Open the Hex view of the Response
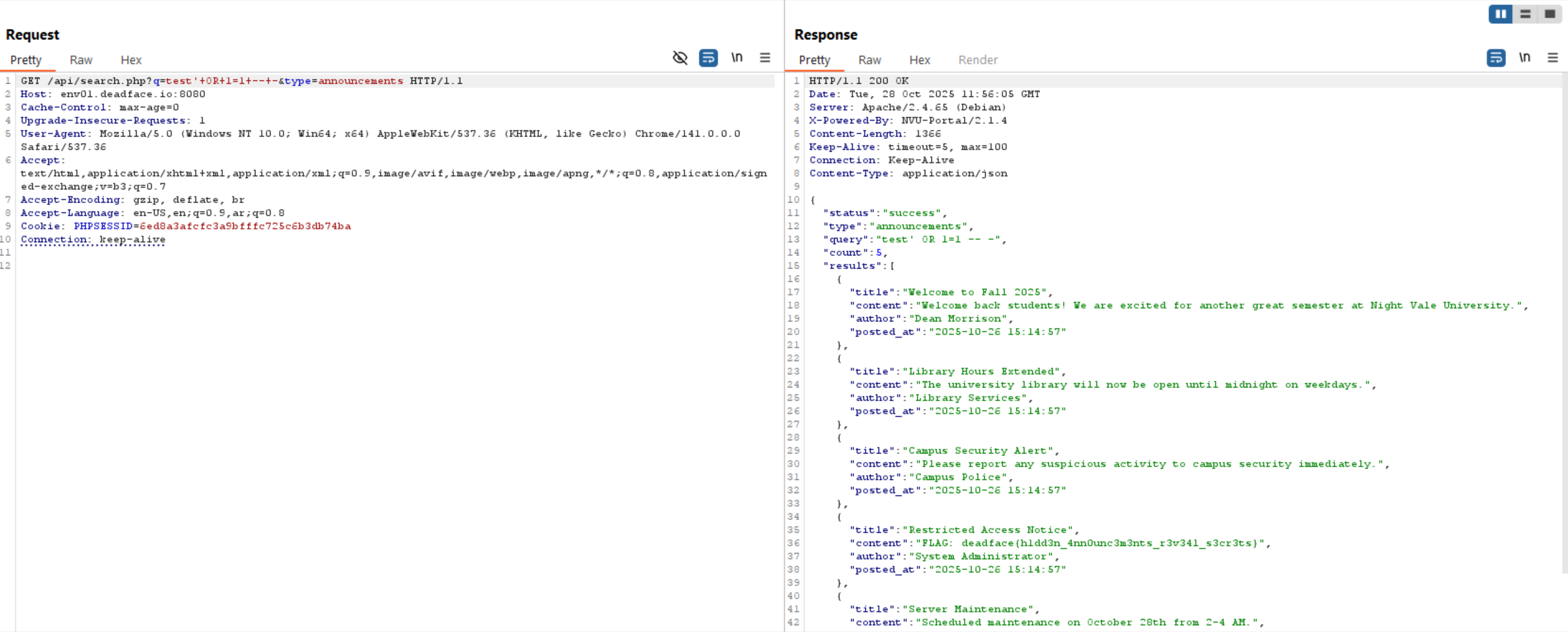The width and height of the screenshot is (1568, 632). coord(919,60)
